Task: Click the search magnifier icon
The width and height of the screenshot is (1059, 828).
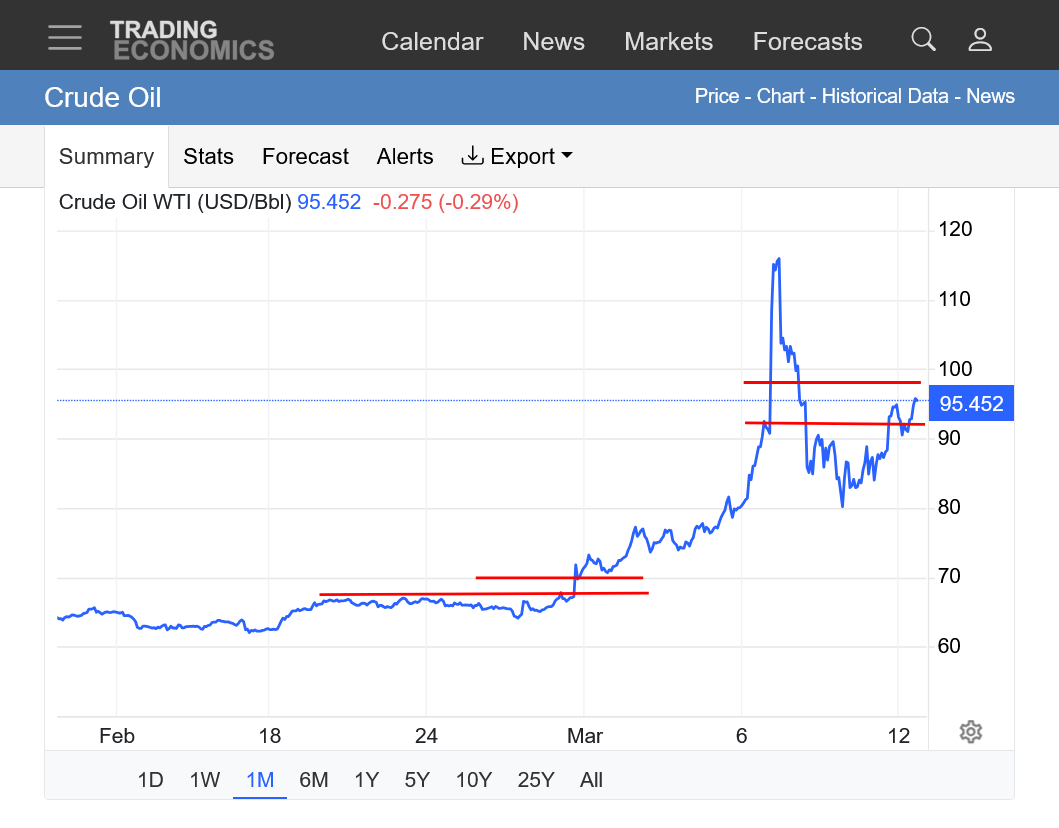Action: click(923, 40)
